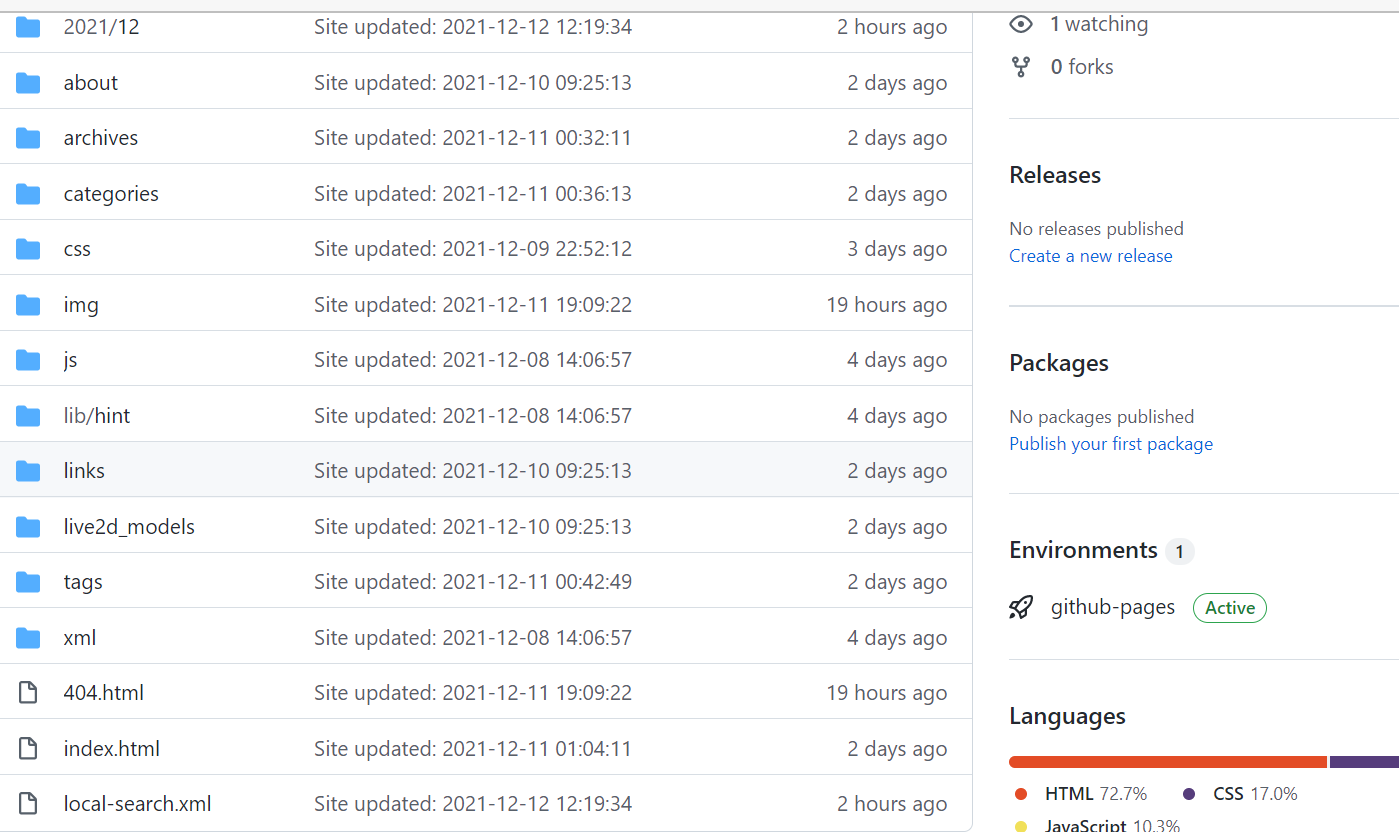1399x832 pixels.
Task: Click the folder icon beside xml
Action: click(x=28, y=638)
